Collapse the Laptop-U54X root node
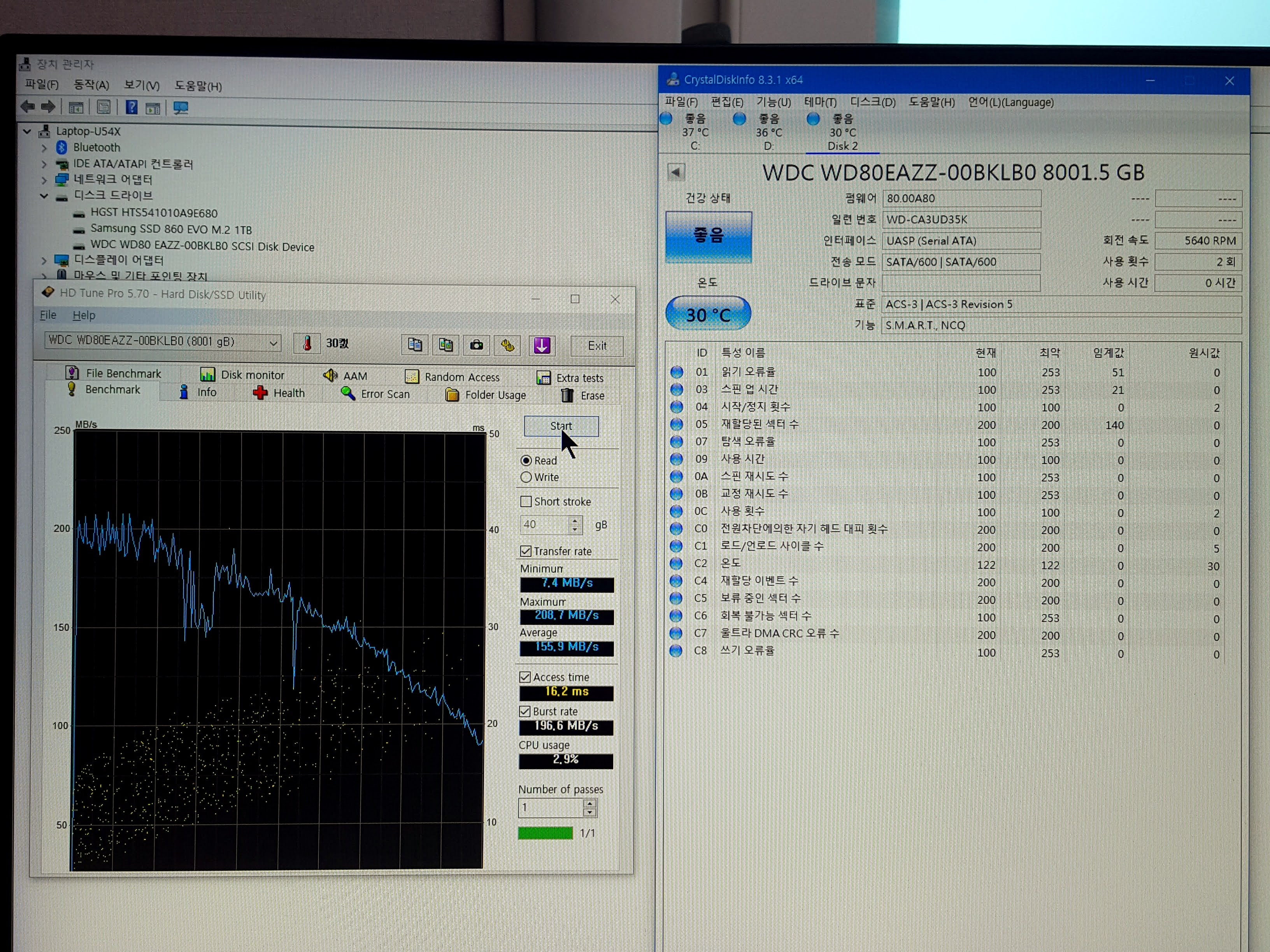The image size is (1270, 952). (26, 131)
